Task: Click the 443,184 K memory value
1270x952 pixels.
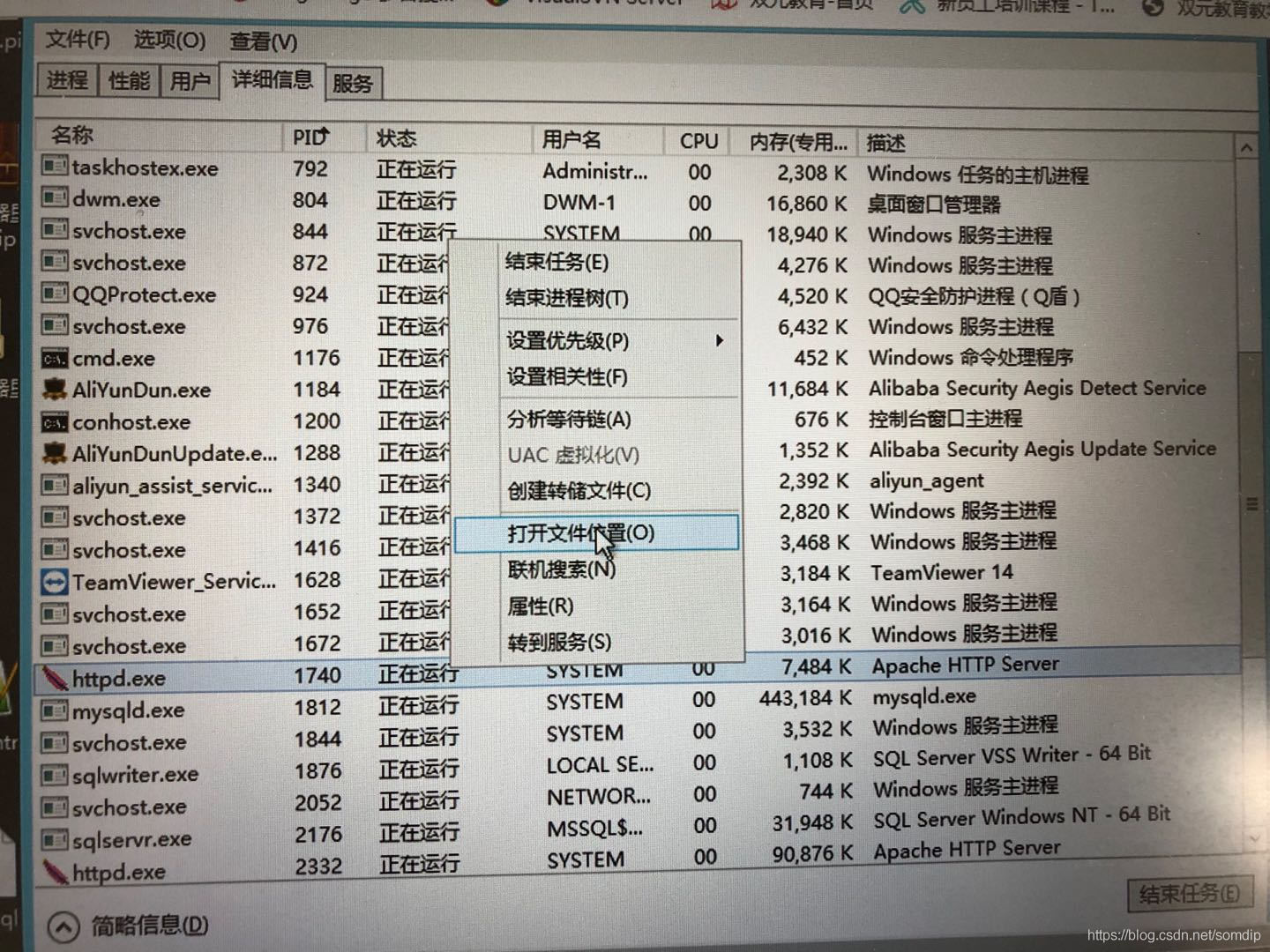Action: [806, 698]
